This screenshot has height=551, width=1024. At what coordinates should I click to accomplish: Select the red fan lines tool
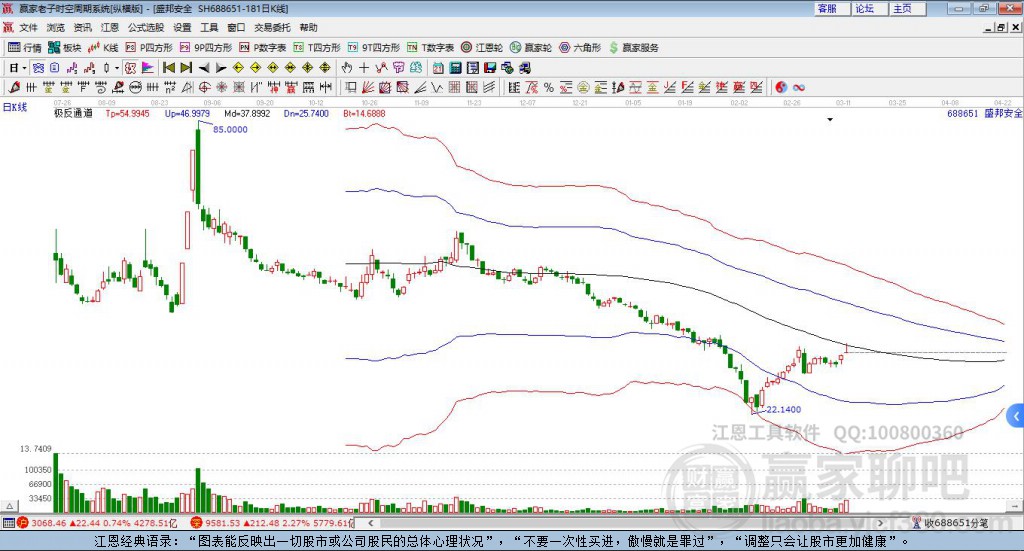[368, 87]
